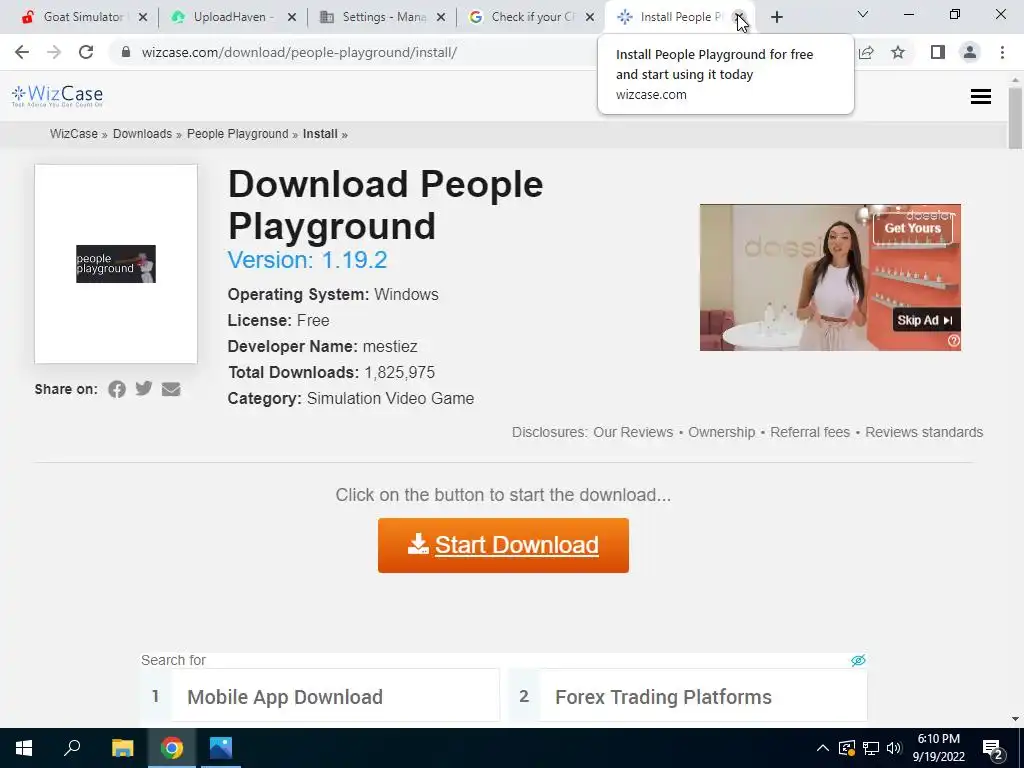Select the Install People Playground tab

point(679,17)
